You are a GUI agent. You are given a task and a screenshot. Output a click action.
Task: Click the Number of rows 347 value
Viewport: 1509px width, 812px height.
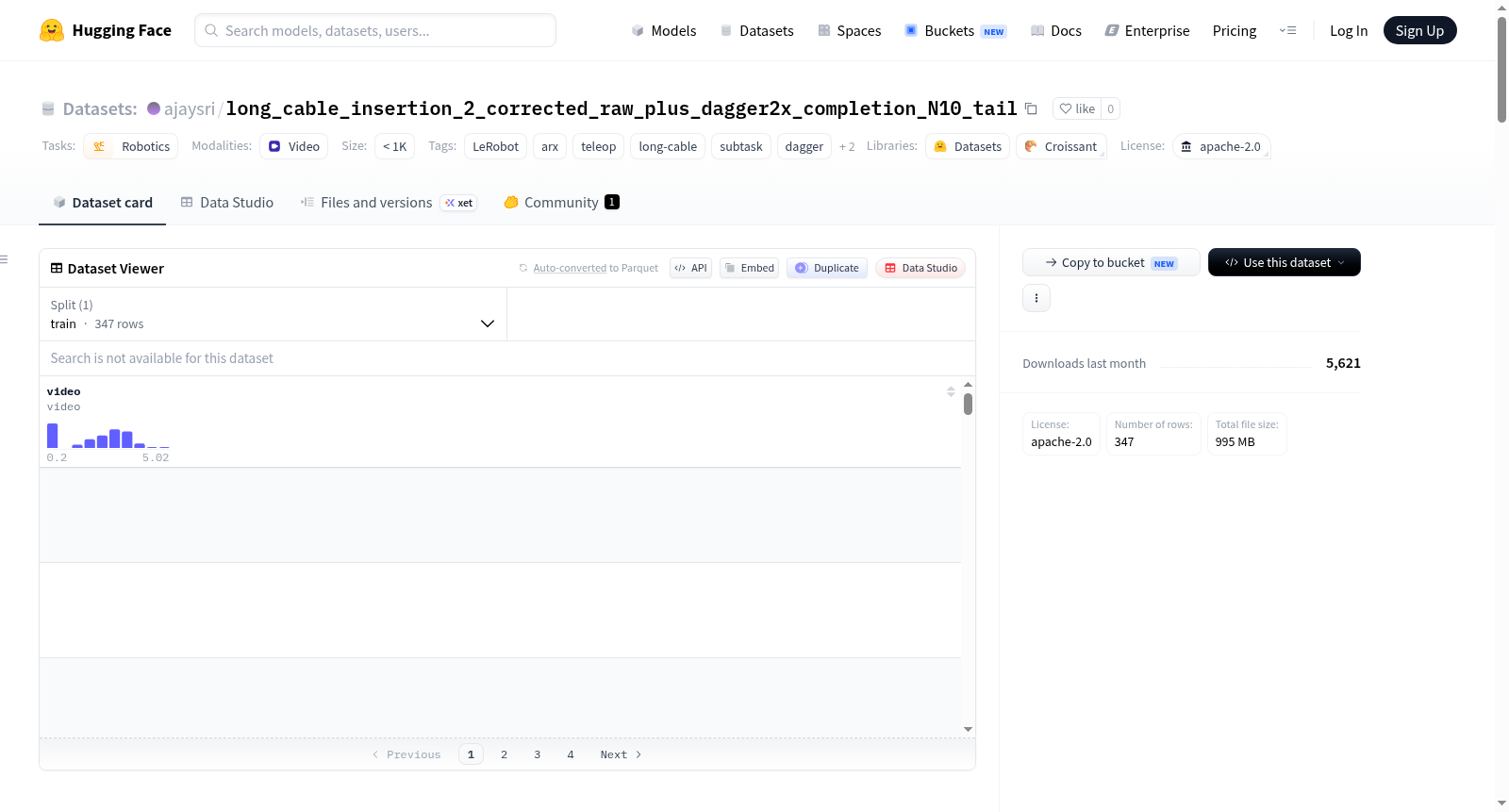click(1124, 441)
